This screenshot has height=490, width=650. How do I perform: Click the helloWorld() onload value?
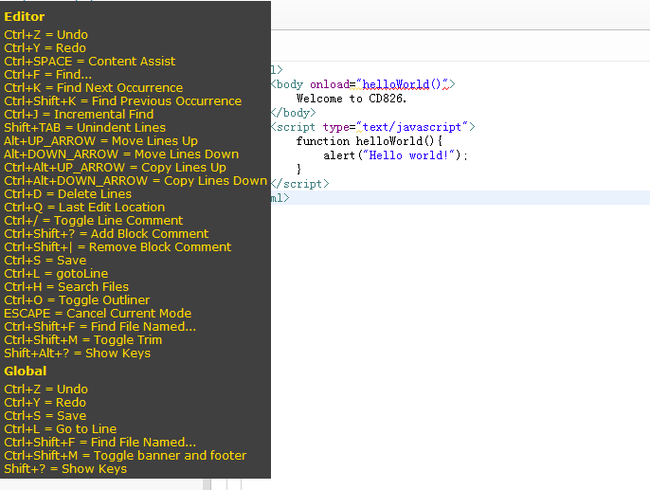click(x=401, y=84)
